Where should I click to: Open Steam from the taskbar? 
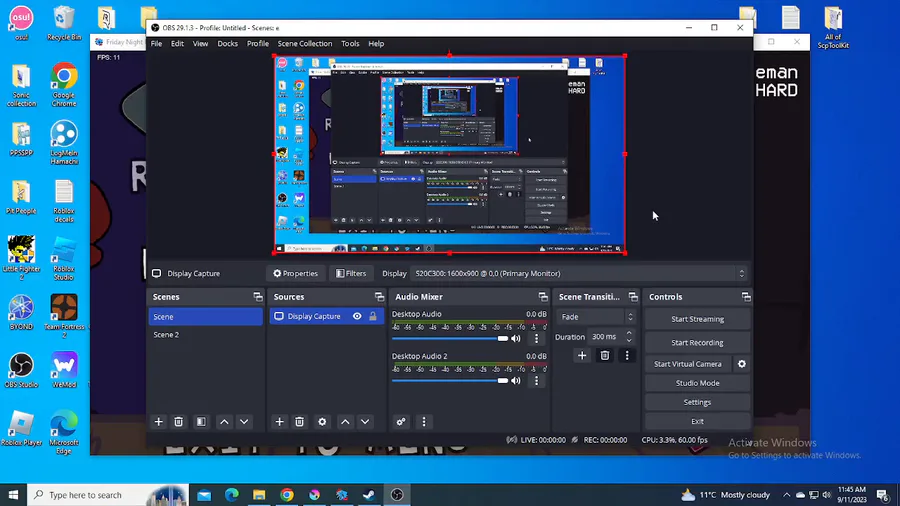[x=369, y=495]
